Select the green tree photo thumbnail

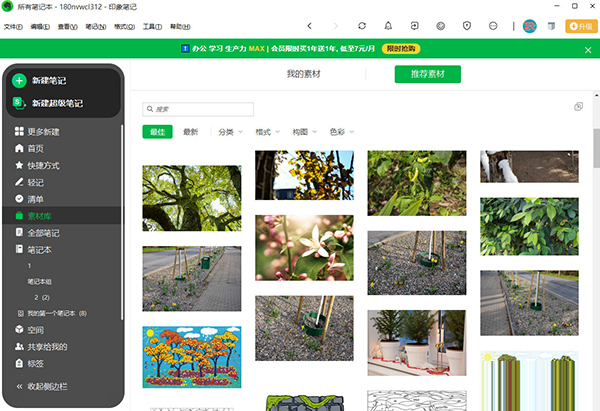192,198
